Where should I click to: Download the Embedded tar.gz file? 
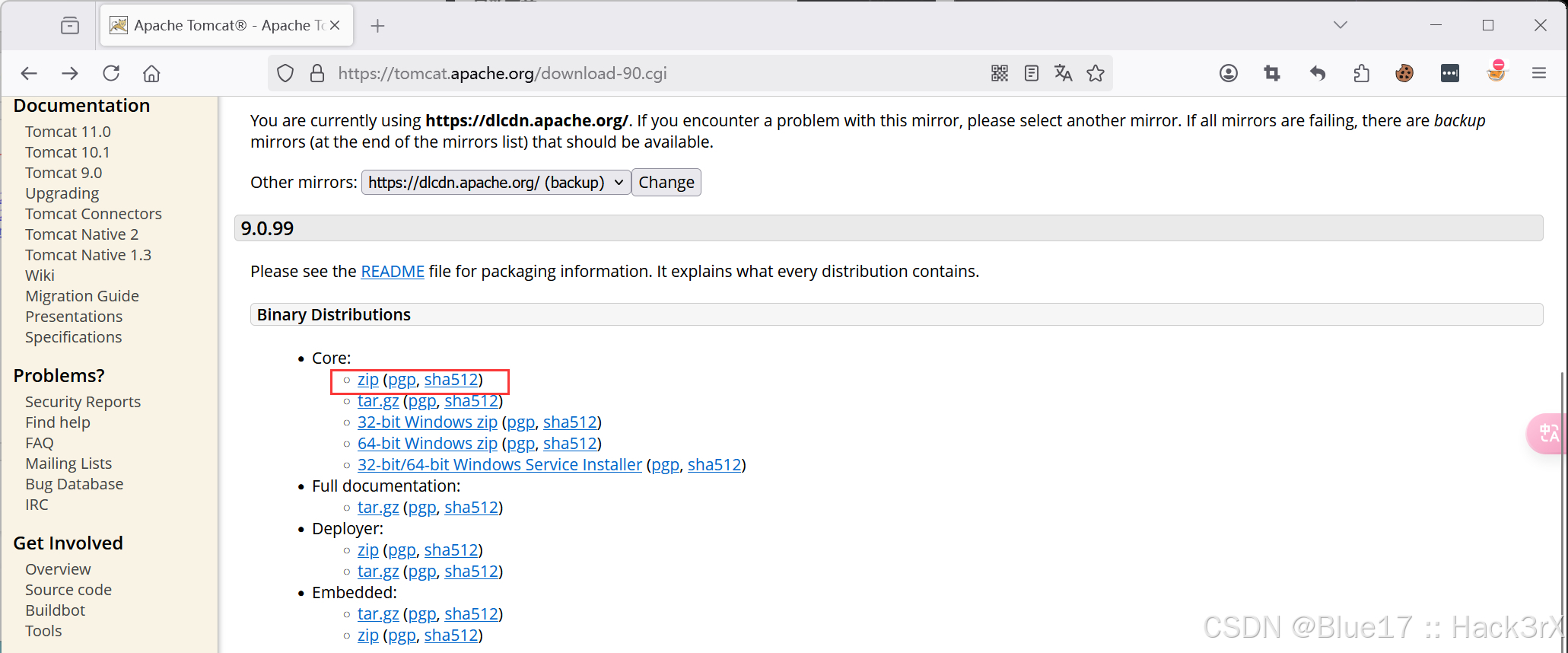click(x=378, y=614)
